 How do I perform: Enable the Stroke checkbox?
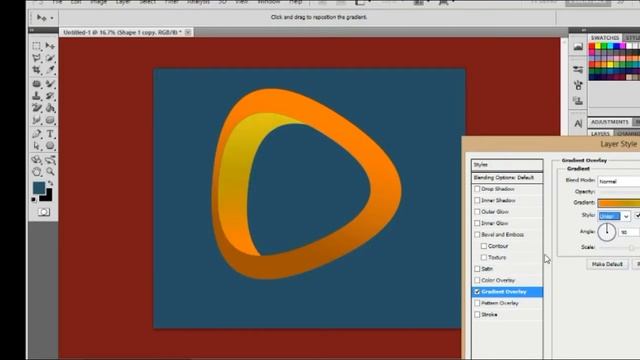[477, 315]
